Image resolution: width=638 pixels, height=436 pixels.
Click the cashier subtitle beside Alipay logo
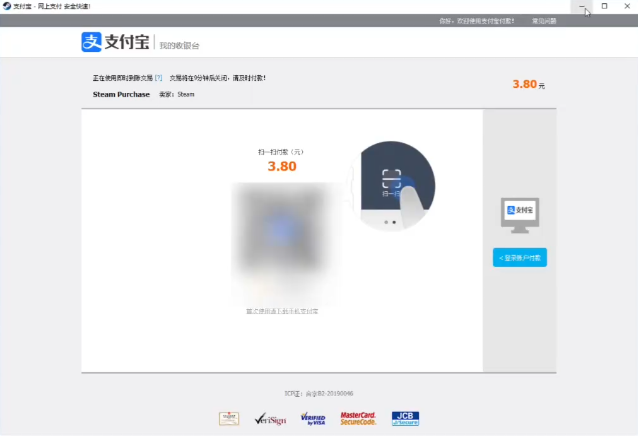[x=179, y=46]
